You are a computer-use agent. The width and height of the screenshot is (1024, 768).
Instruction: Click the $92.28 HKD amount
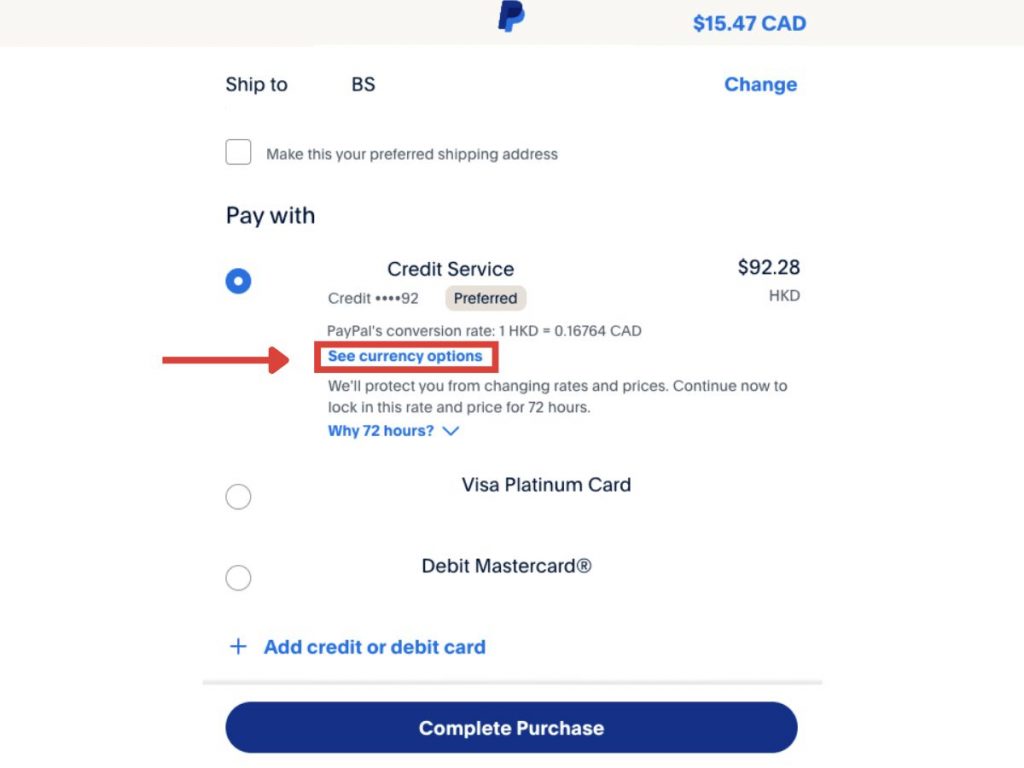point(768,268)
